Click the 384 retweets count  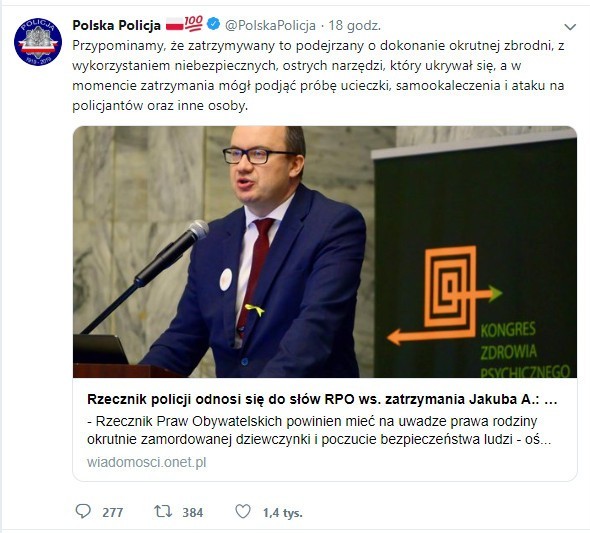[x=193, y=512]
